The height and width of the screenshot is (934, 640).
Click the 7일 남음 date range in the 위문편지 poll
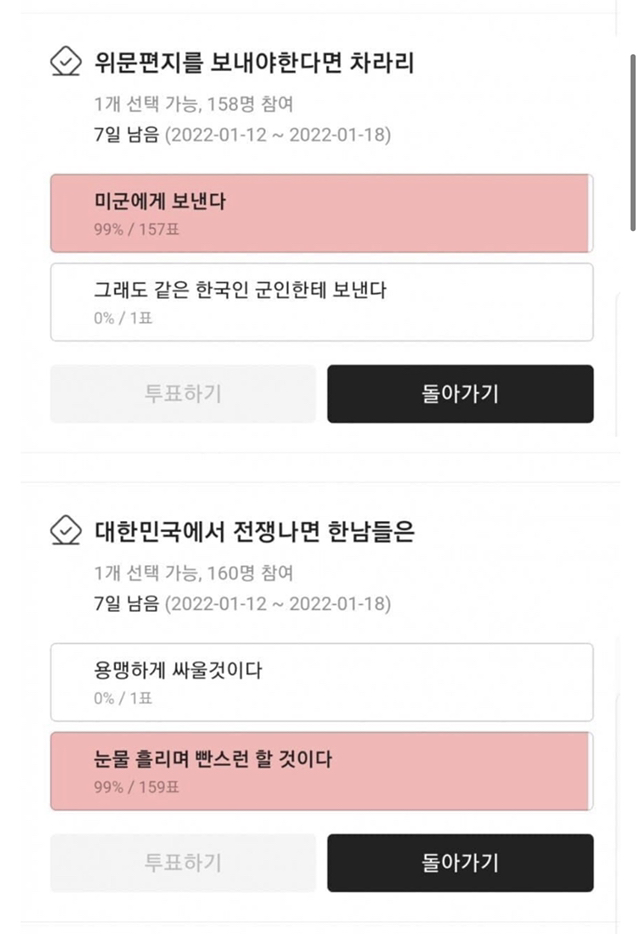(x=241, y=135)
